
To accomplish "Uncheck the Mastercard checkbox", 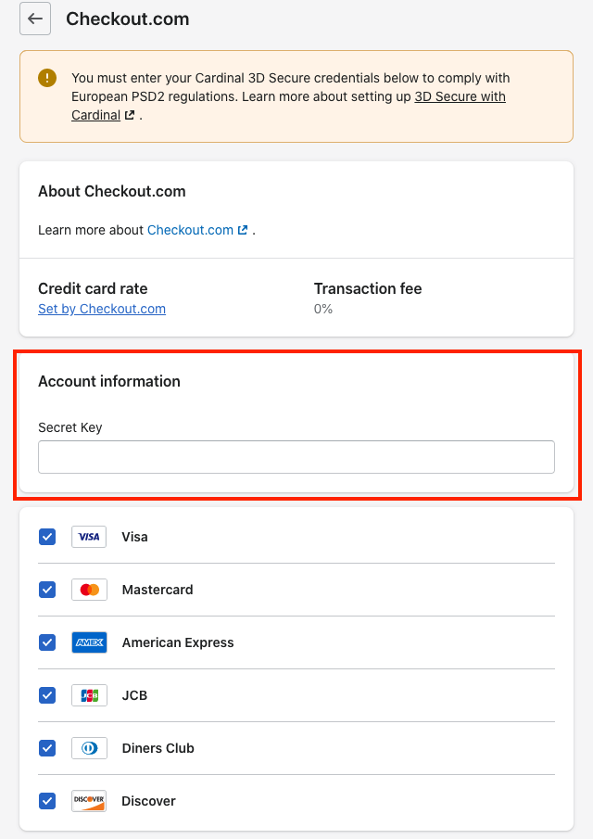I will point(47,590).
